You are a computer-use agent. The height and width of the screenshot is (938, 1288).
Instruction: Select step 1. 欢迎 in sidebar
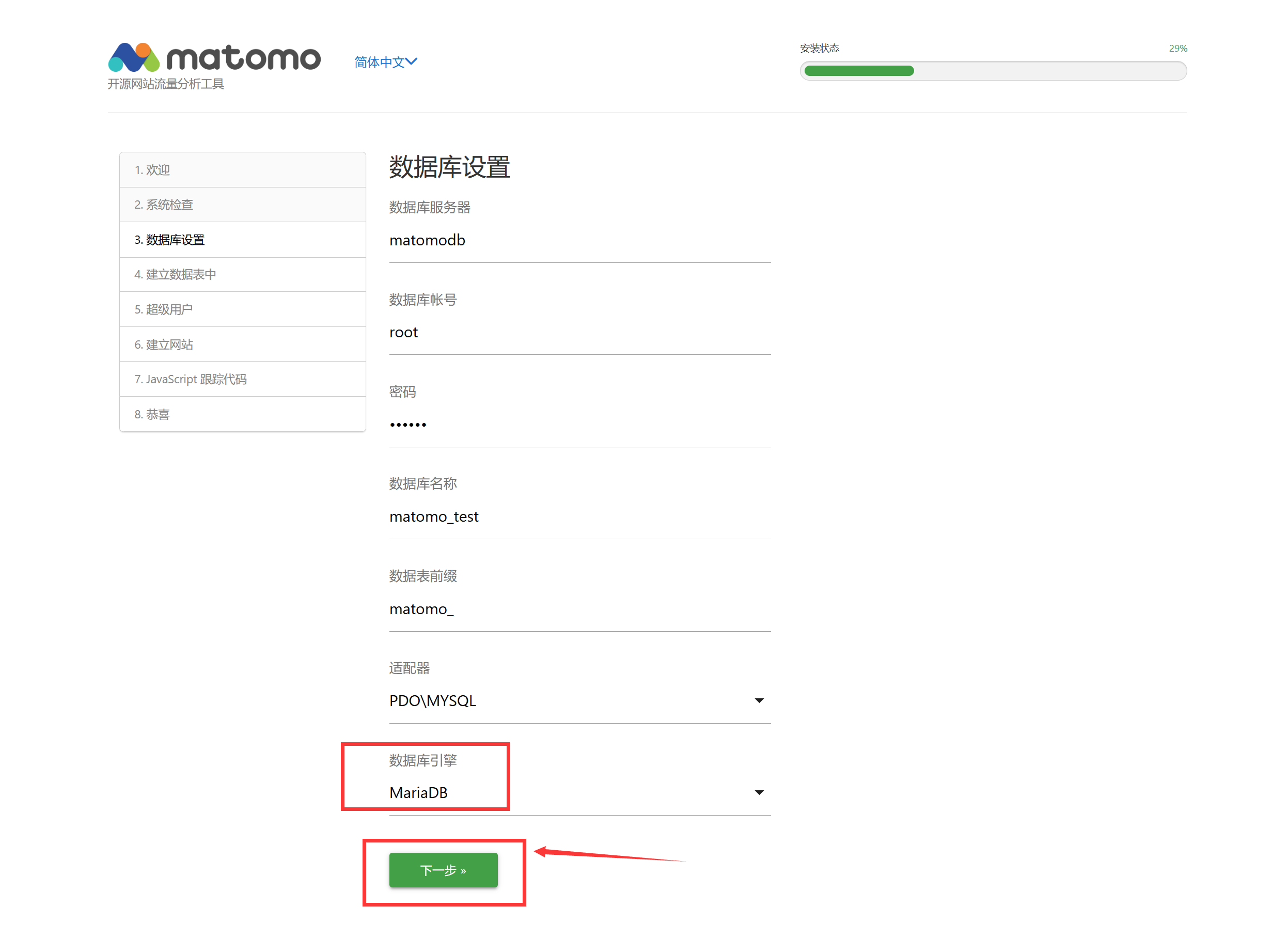(x=243, y=170)
